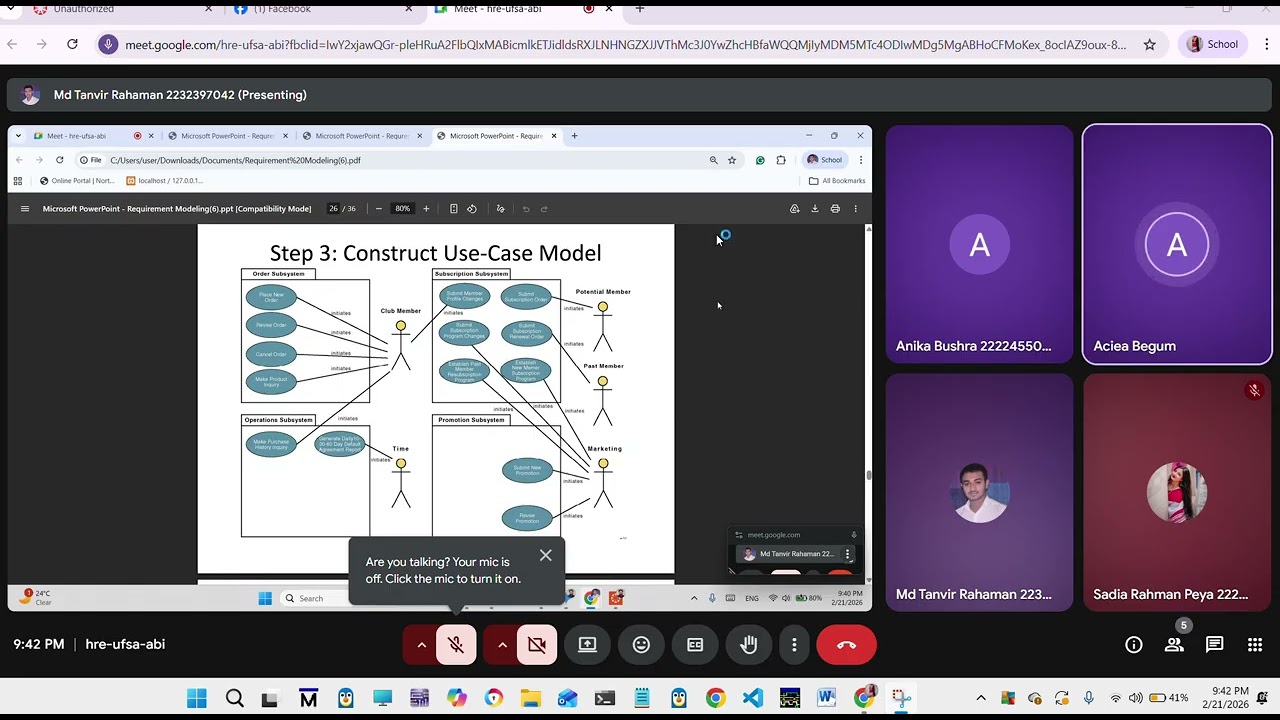Zoom out the shared PDF viewer
This screenshot has width=1280, height=720.
(x=379, y=209)
